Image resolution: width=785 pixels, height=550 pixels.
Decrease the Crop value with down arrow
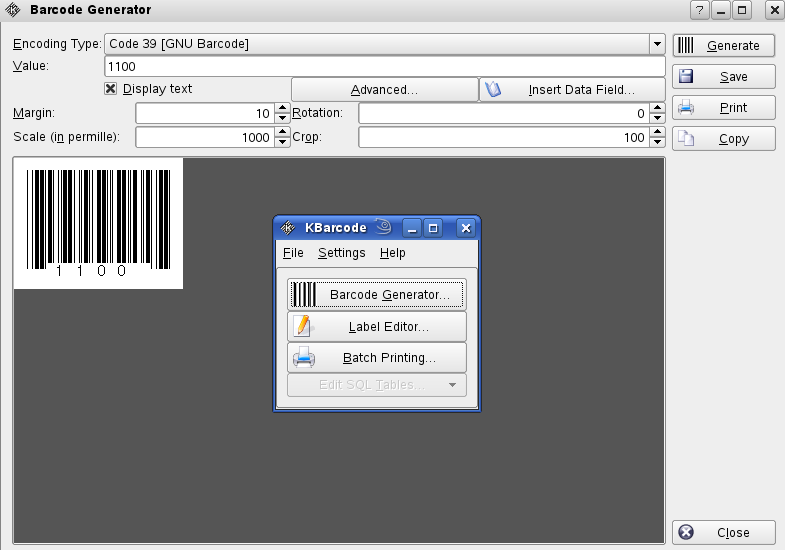click(x=657, y=143)
